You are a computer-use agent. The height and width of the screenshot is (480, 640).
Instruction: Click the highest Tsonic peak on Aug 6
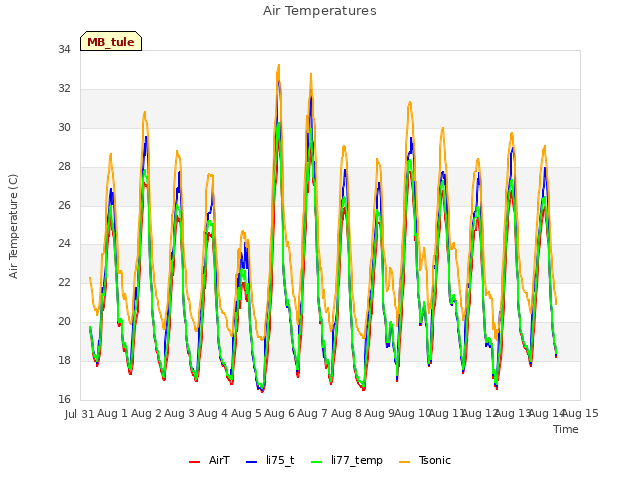point(279,65)
